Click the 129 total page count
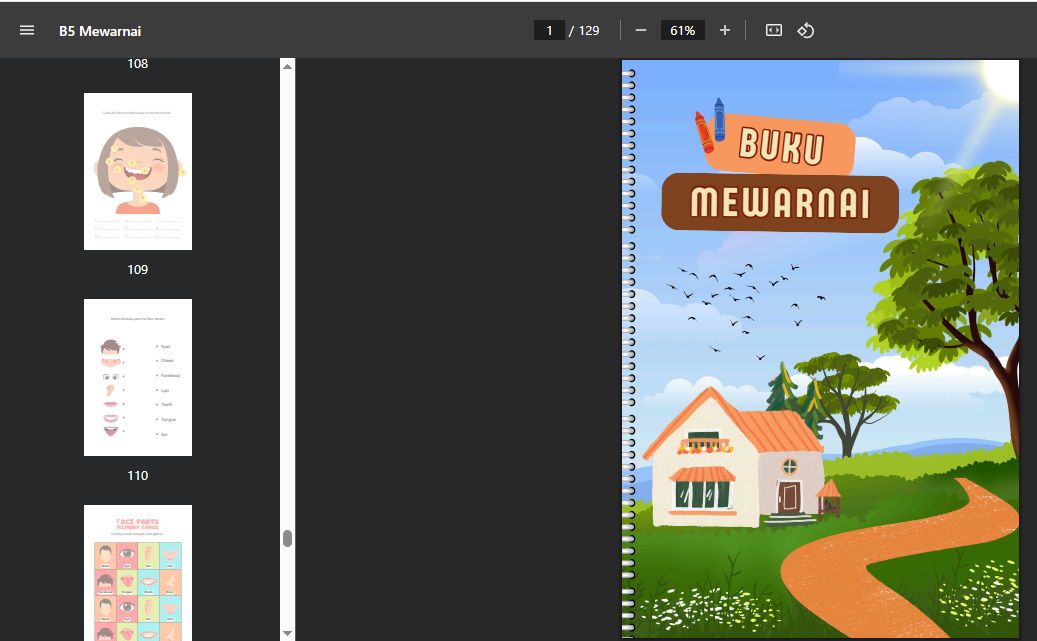Viewport: 1037px width, 641px height. click(x=589, y=30)
